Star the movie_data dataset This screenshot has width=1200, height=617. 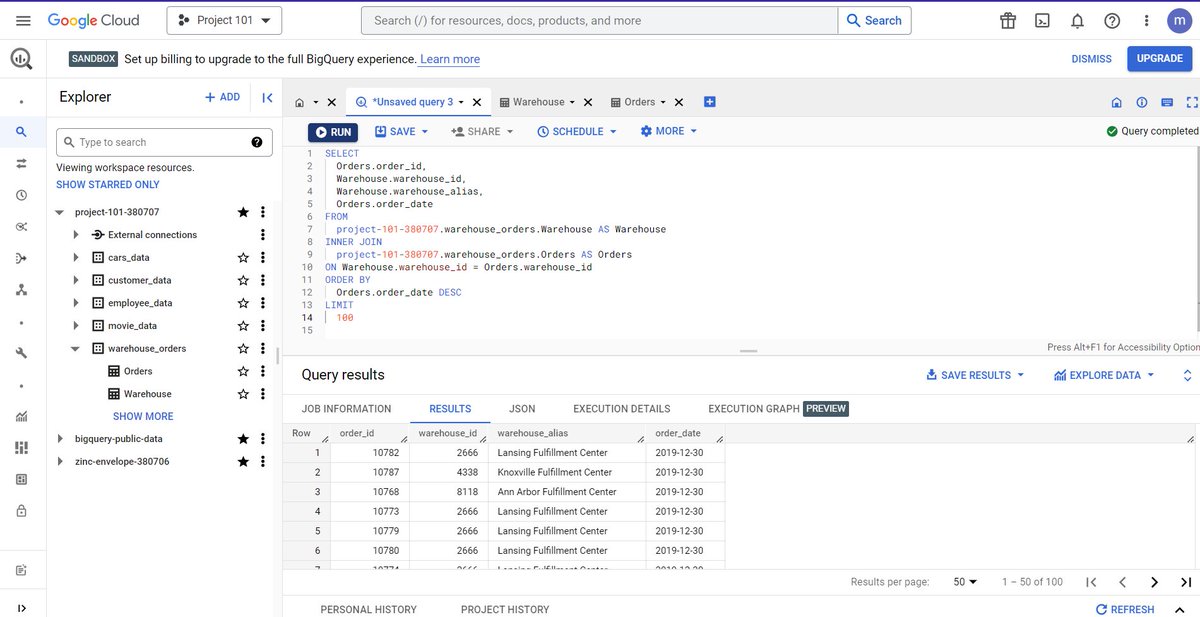point(243,326)
